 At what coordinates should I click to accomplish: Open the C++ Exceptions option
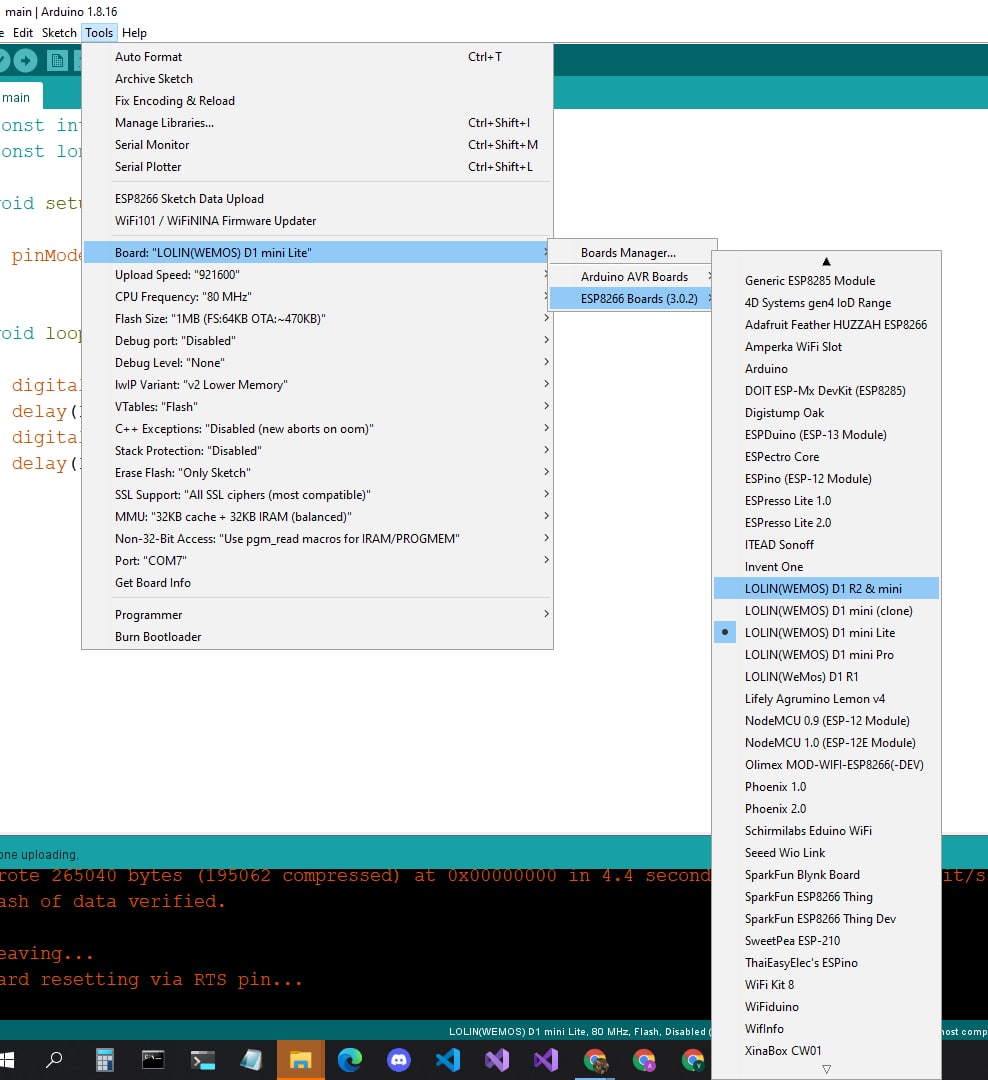coord(318,428)
